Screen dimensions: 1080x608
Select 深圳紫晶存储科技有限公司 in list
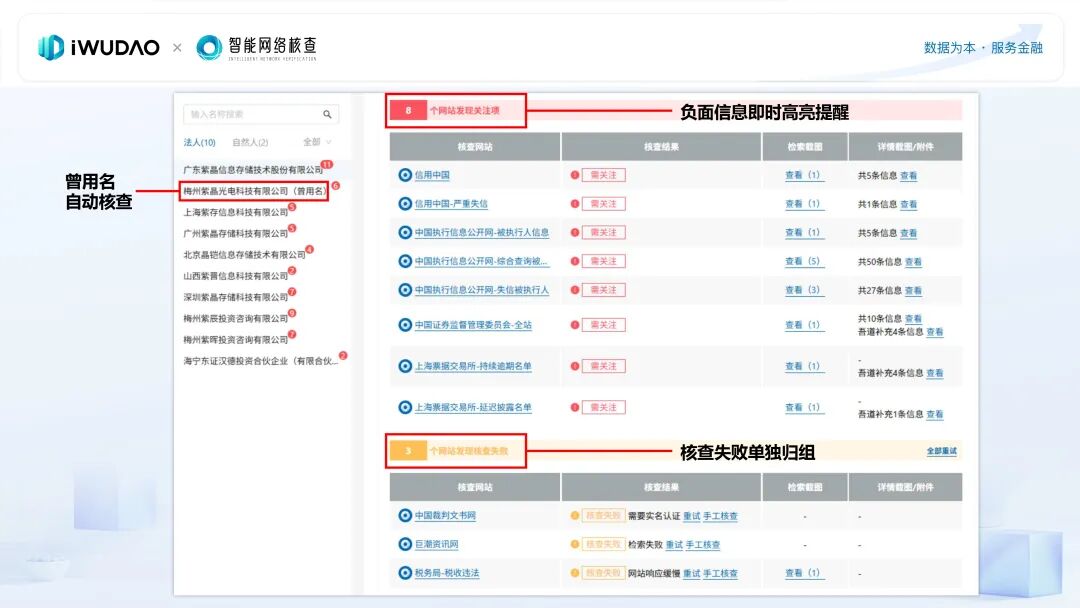(236, 297)
